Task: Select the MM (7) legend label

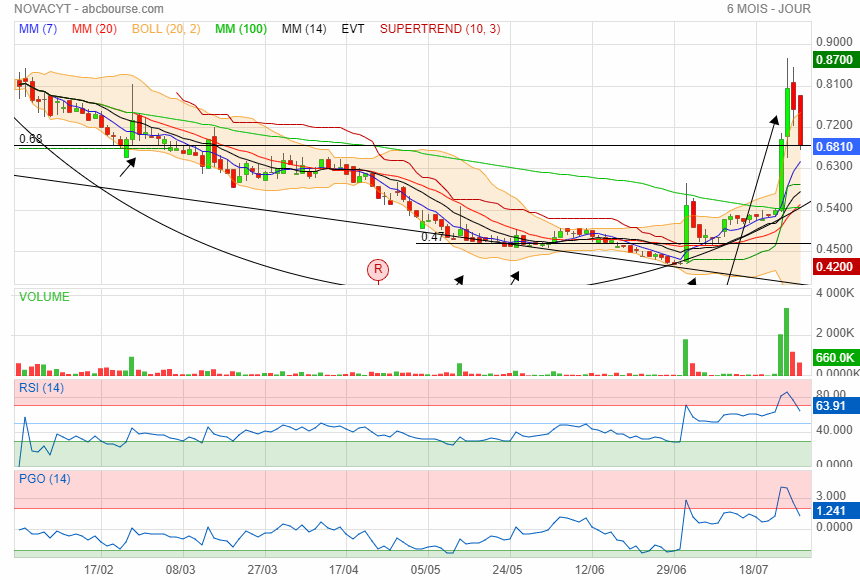Action: click(x=38, y=29)
